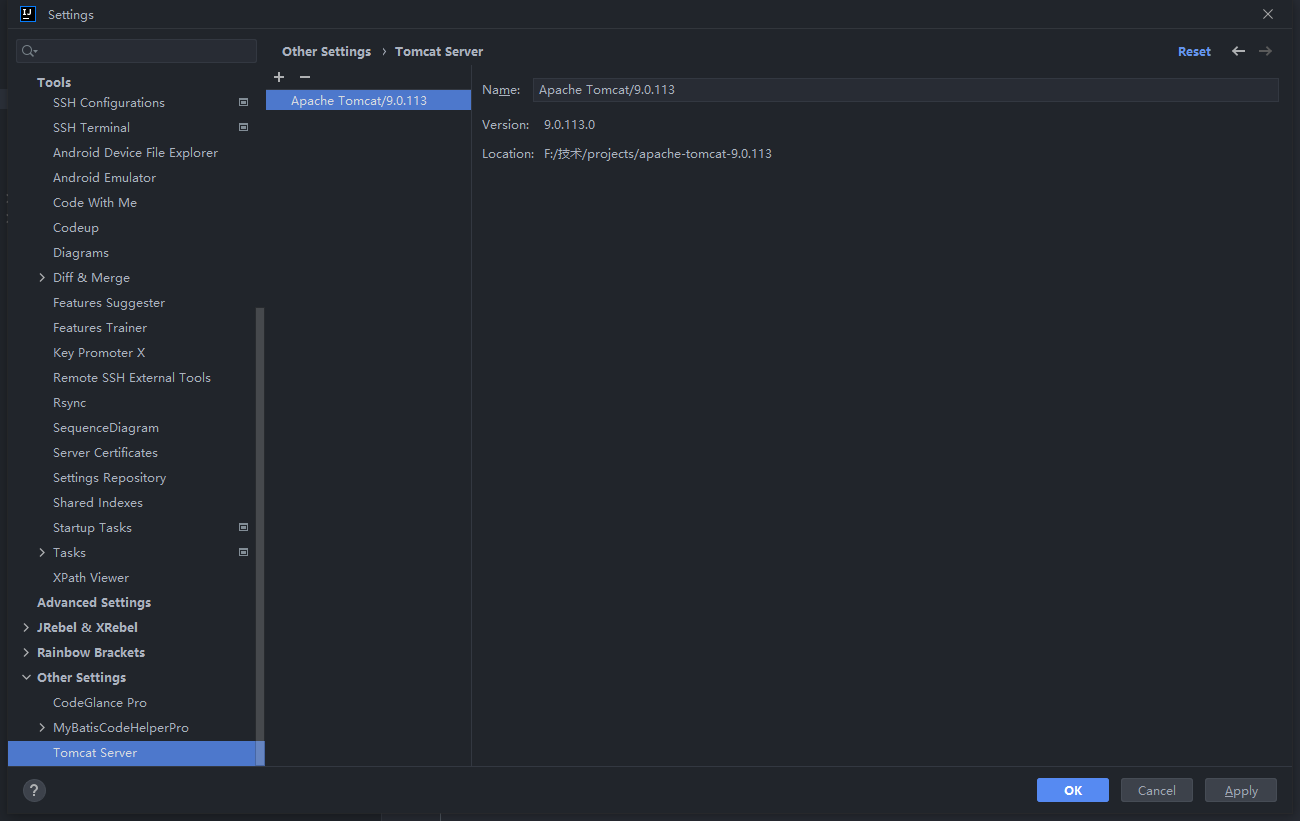The height and width of the screenshot is (821, 1300).
Task: Expand the Diff & Merge node
Action: click(x=42, y=277)
